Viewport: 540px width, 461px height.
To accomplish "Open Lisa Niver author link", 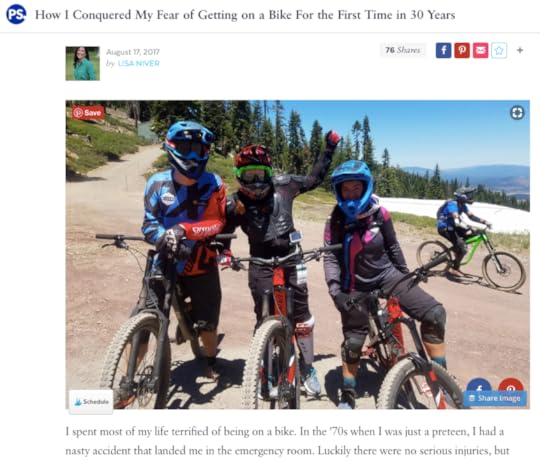I will point(138,63).
